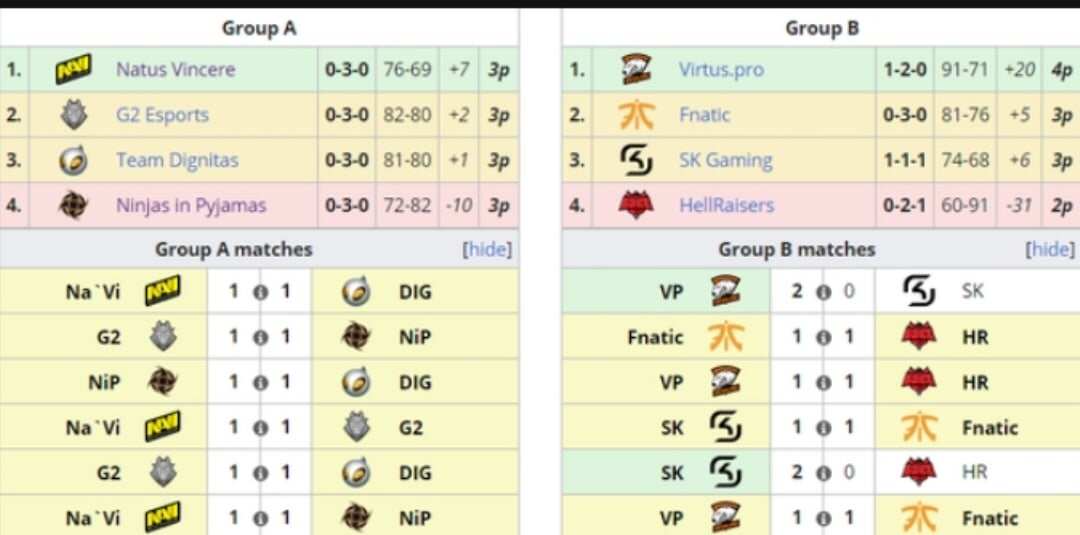Click the Natus Vincere logo in Group A standings

(73, 69)
